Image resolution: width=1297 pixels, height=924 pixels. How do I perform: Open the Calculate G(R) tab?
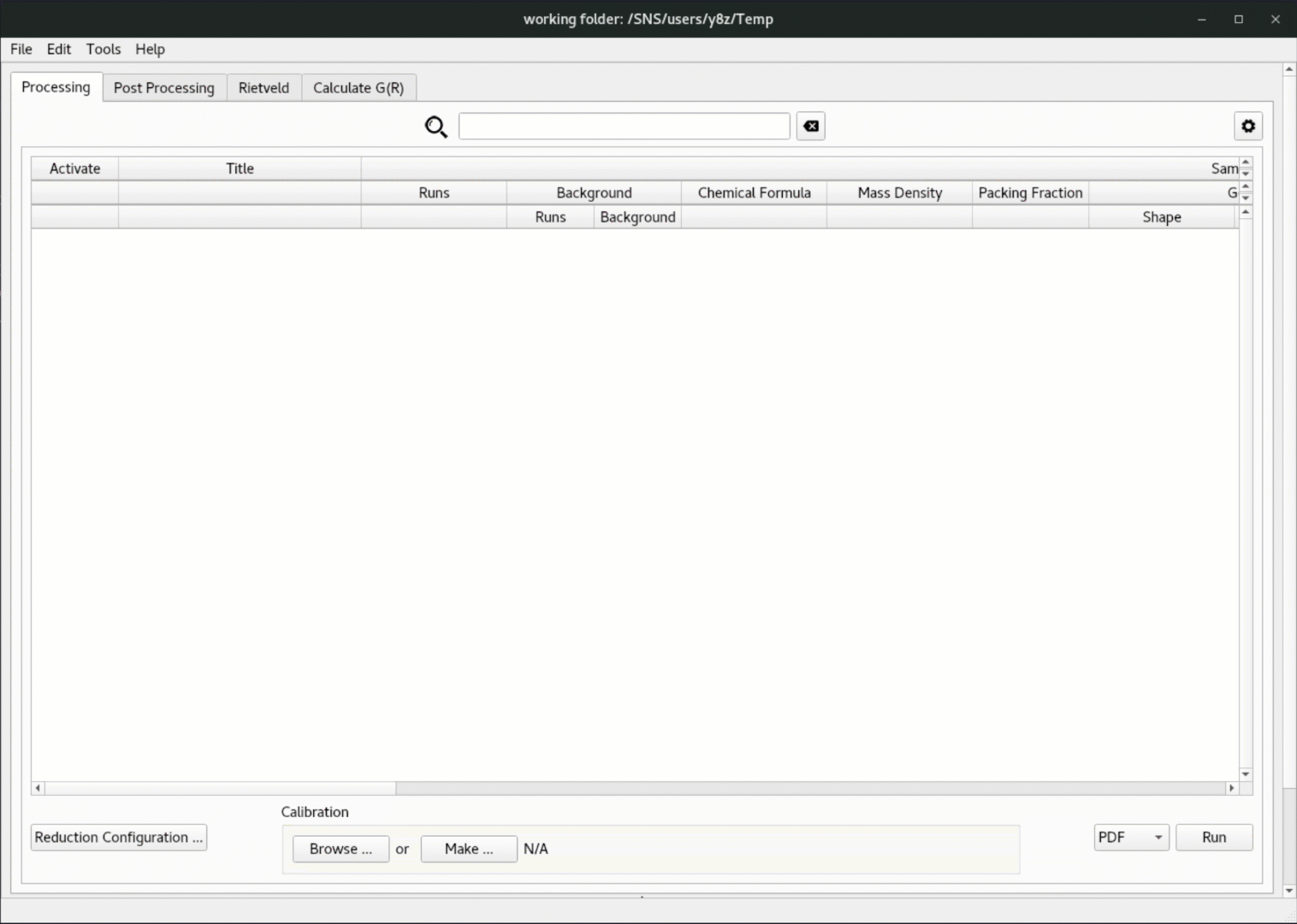358,88
